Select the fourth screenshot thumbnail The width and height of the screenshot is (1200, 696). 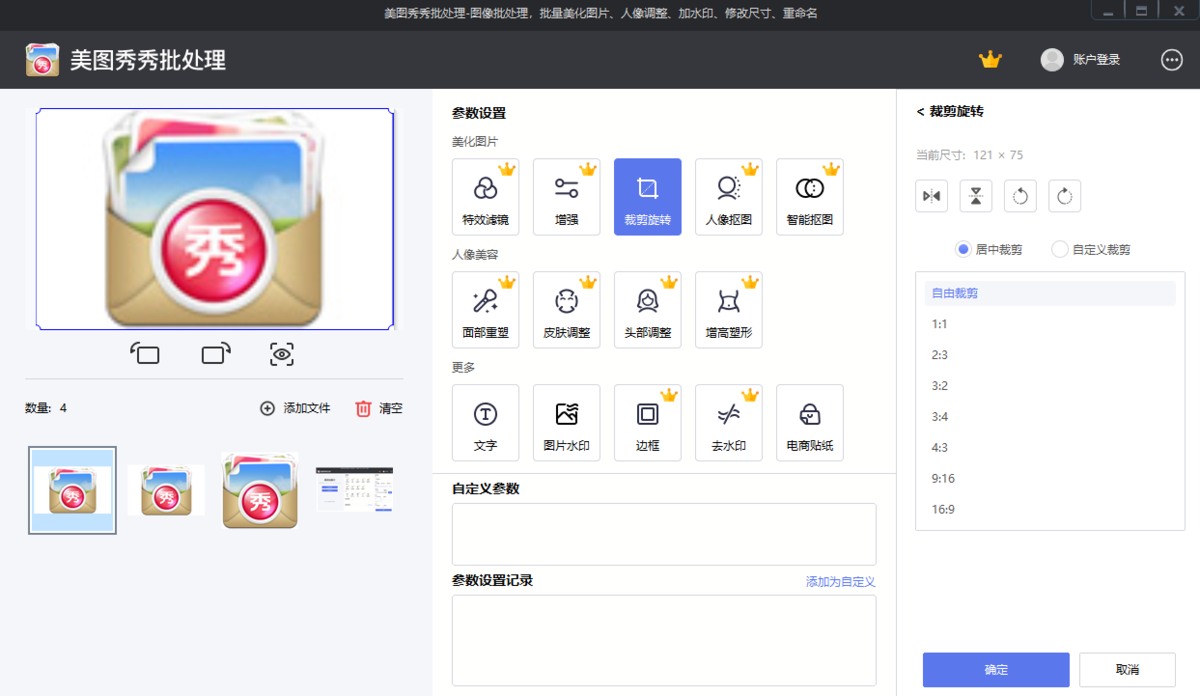[354, 489]
